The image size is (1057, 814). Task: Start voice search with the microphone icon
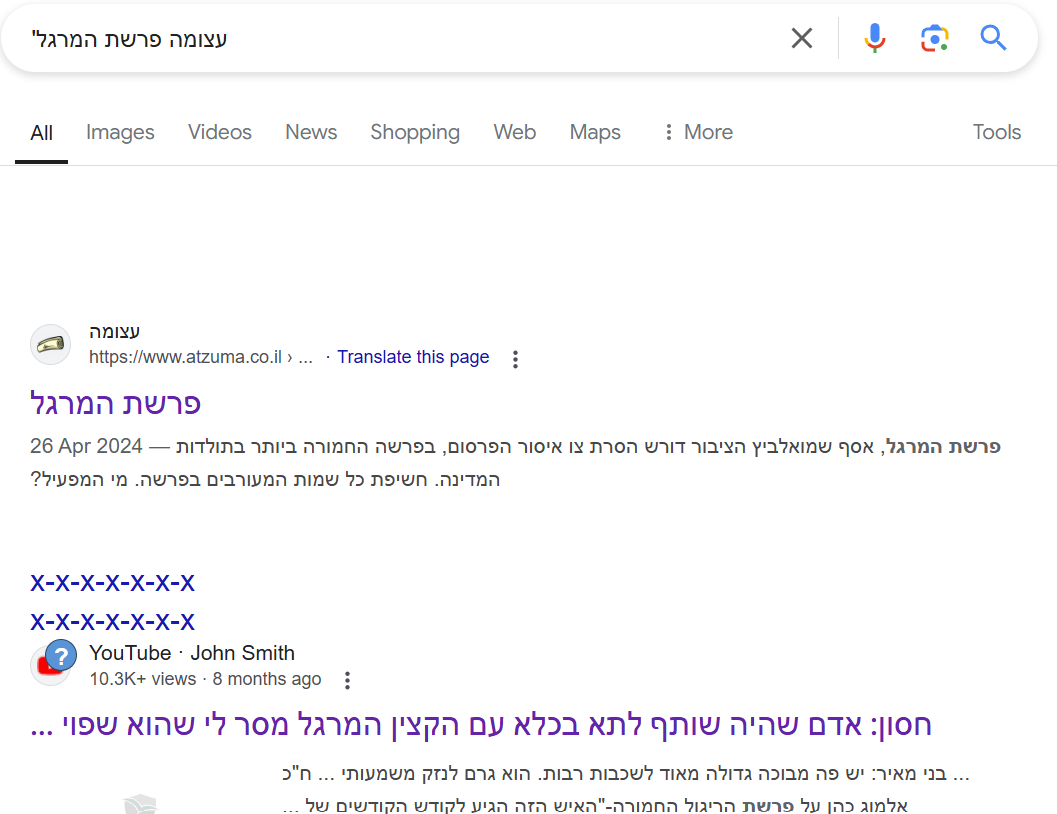[874, 37]
